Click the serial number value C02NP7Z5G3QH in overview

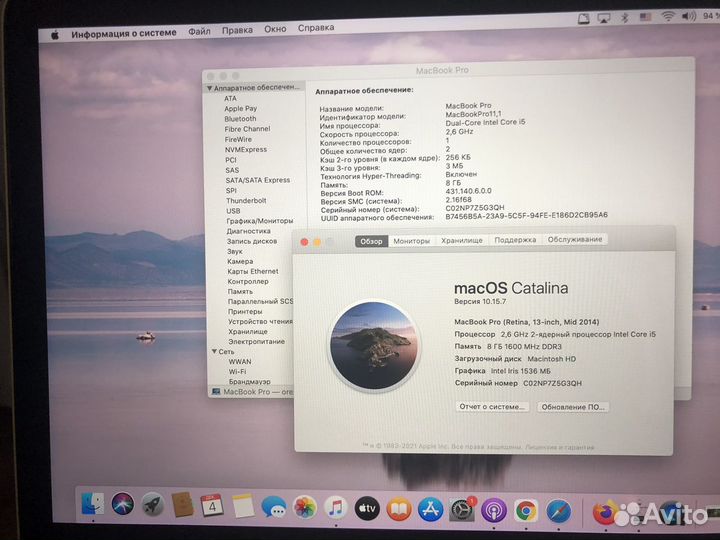tap(552, 383)
